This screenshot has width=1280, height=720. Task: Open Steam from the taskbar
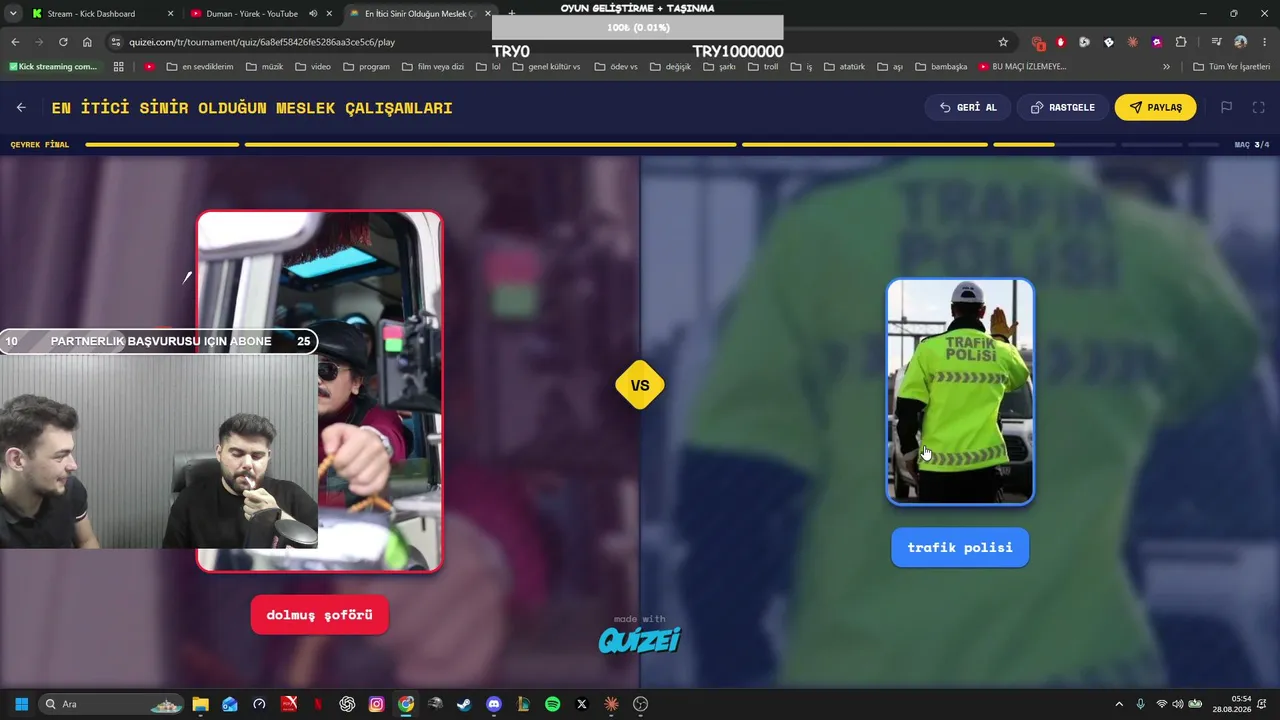click(x=464, y=704)
